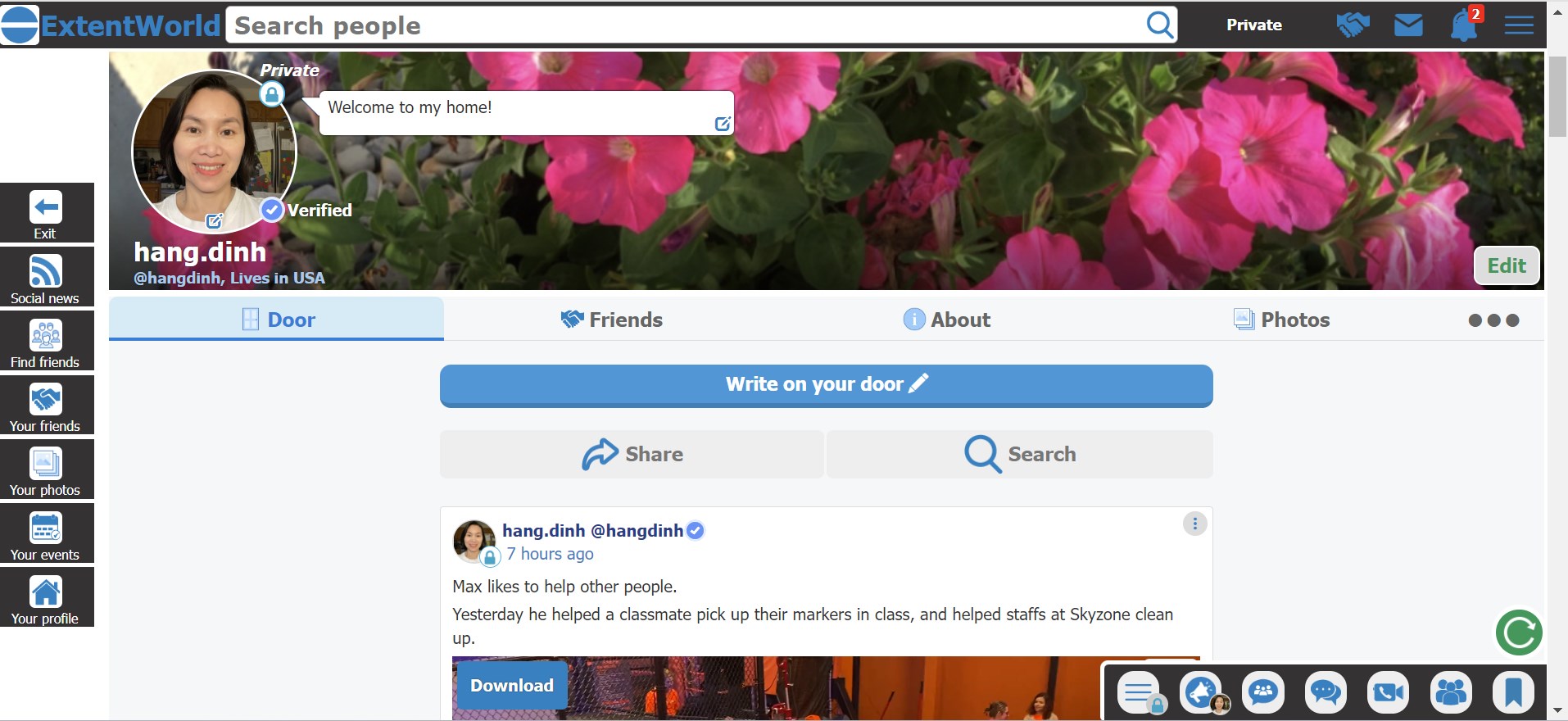
Task: Toggle the Private mode in header
Action: [1253, 25]
